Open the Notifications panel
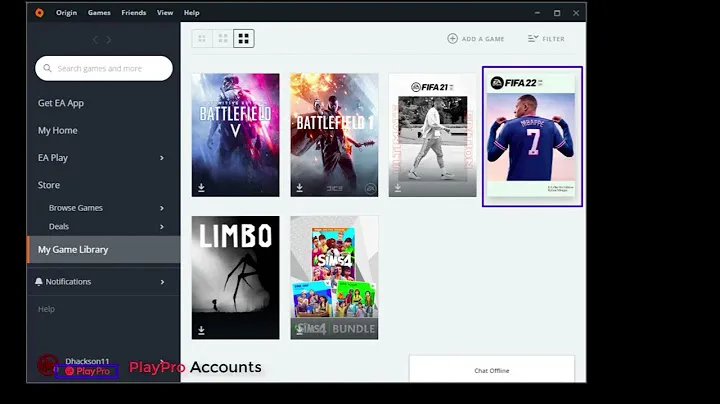Viewport: 720px width, 404px height. (x=68, y=282)
